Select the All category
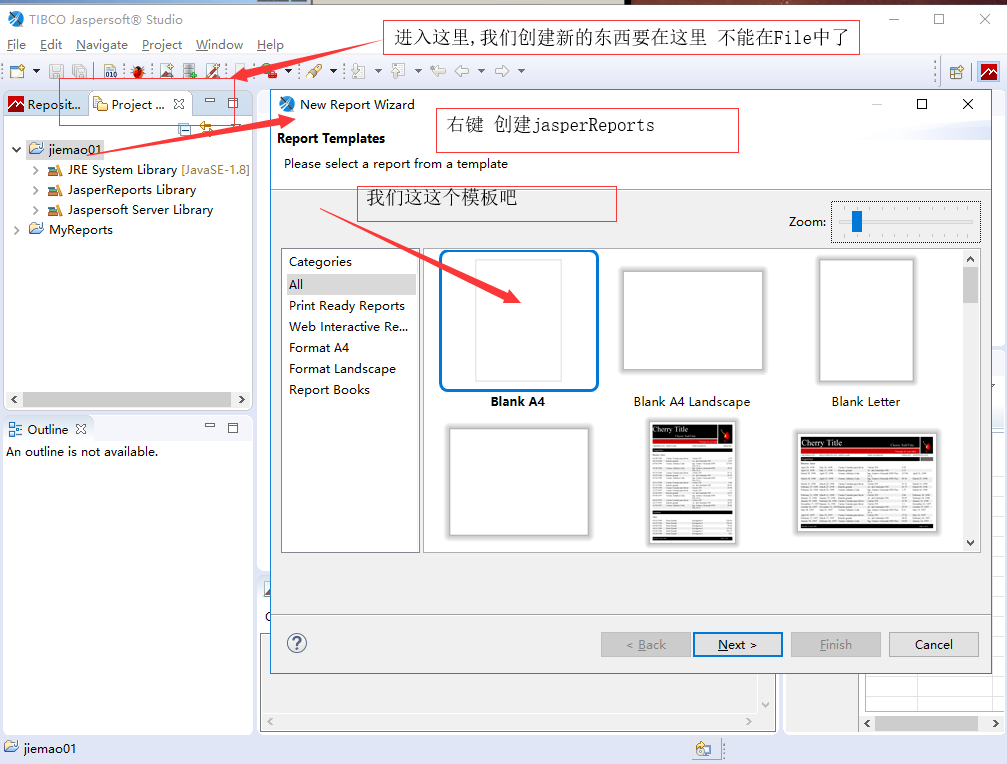Image resolution: width=1007 pixels, height=764 pixels. (351, 284)
